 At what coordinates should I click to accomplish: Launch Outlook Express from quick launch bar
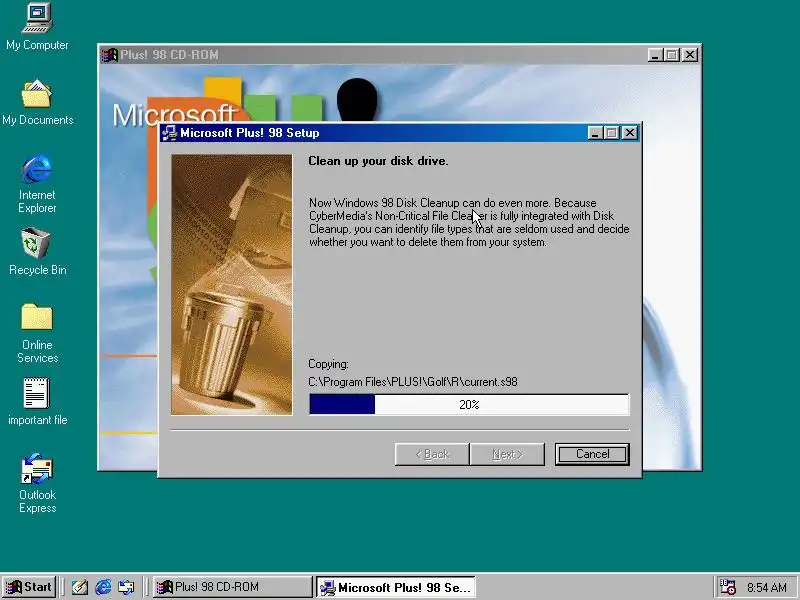click(126, 587)
